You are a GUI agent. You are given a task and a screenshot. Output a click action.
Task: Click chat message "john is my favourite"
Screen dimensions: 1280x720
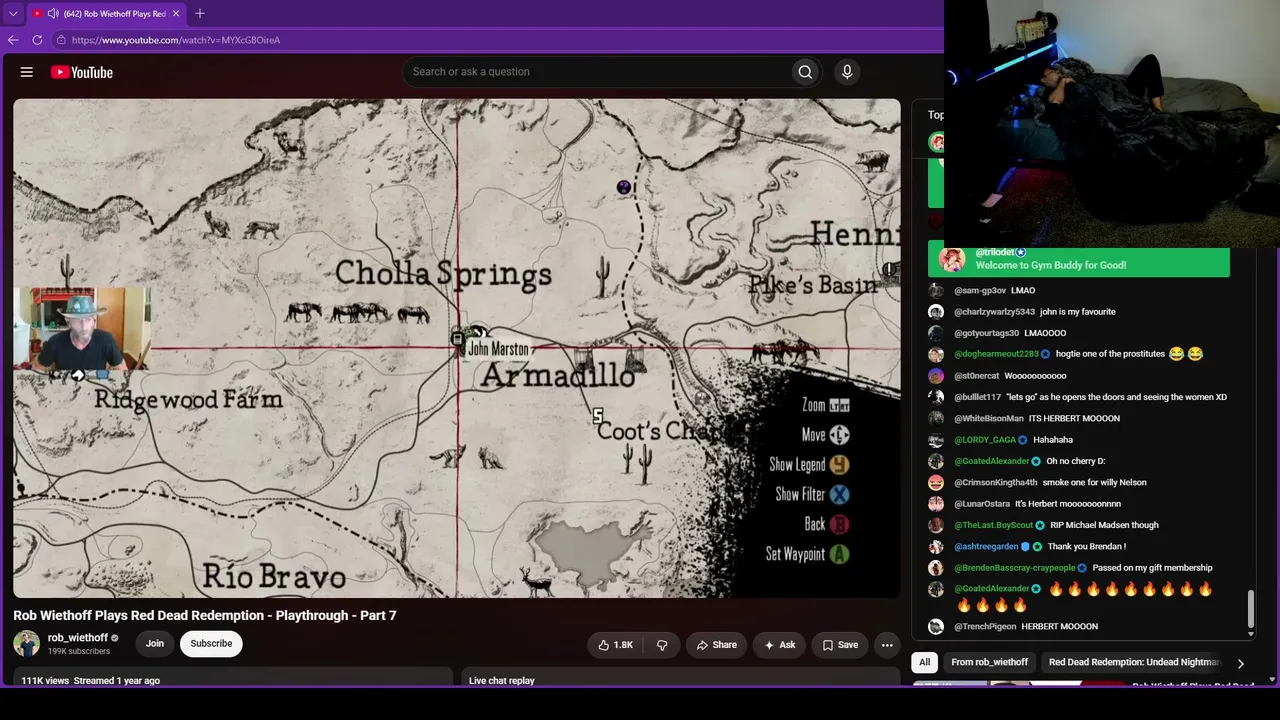(1078, 312)
